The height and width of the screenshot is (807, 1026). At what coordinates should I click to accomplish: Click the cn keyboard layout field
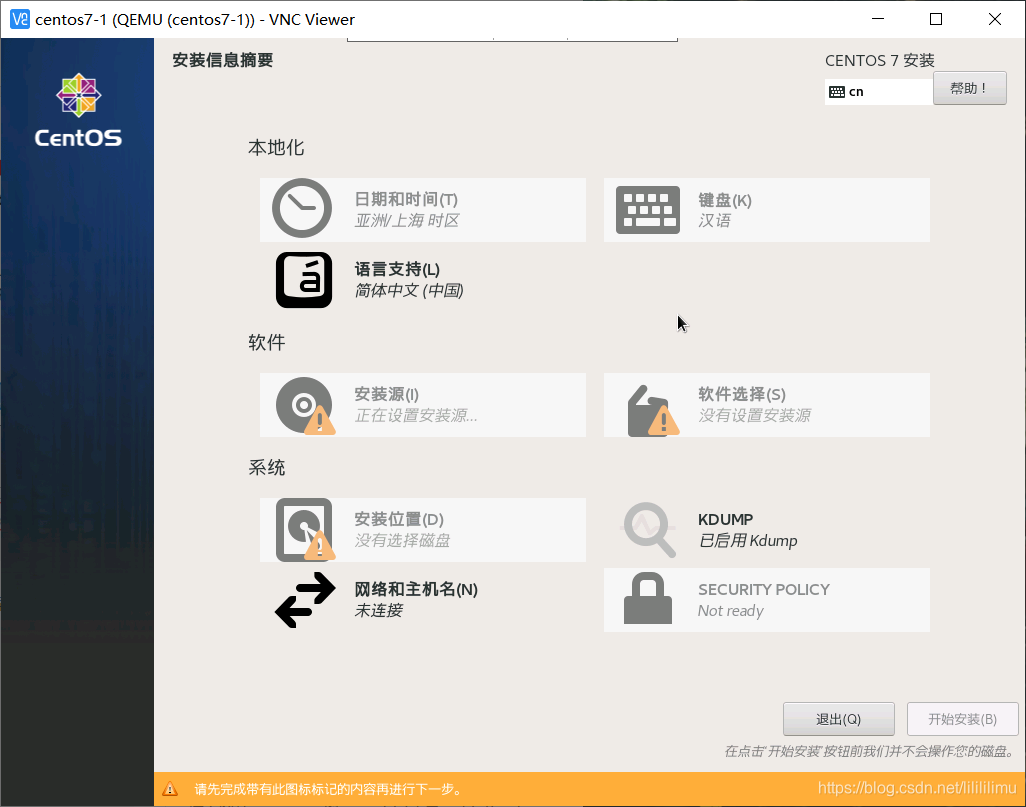pyautogui.click(x=879, y=92)
